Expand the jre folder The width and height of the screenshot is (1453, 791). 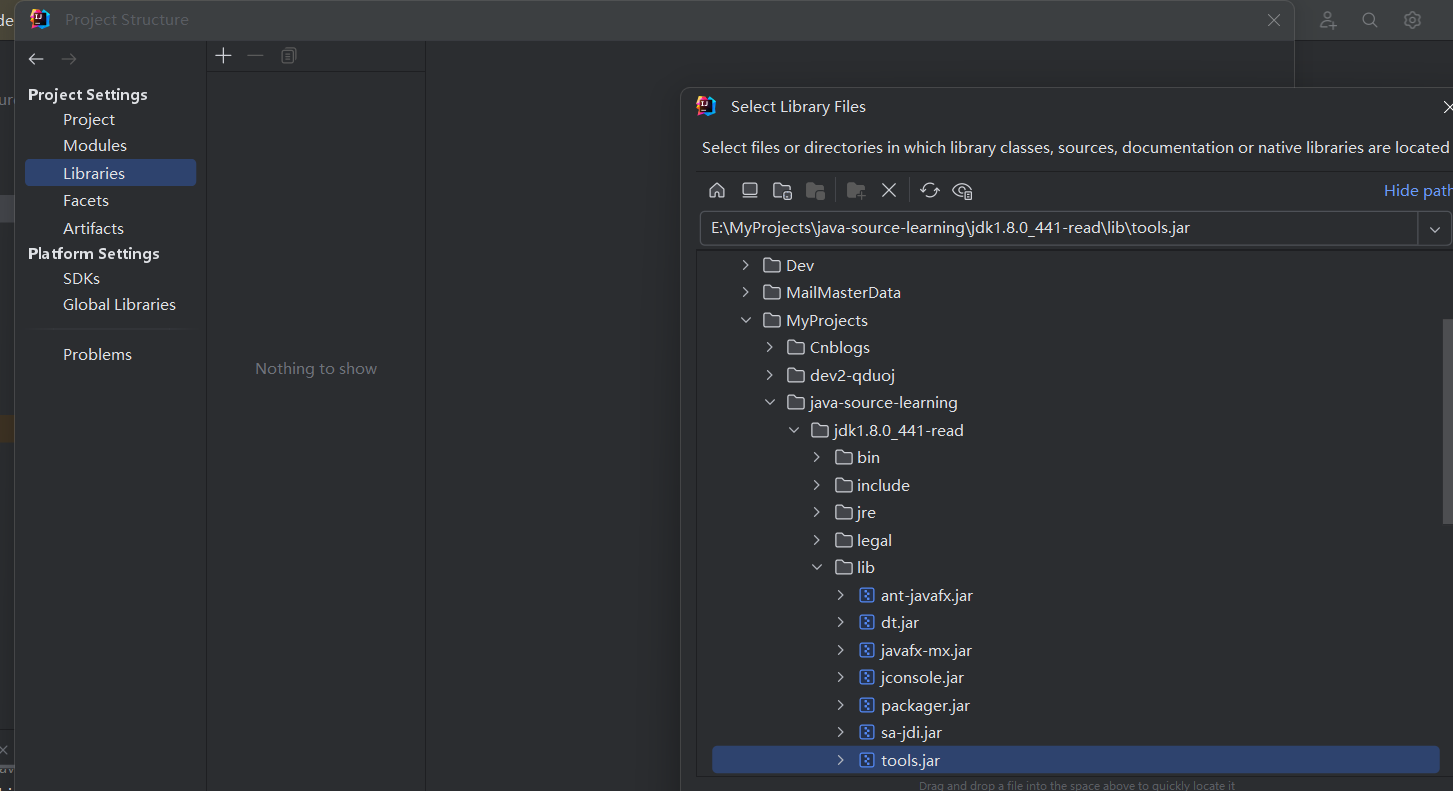tap(817, 512)
